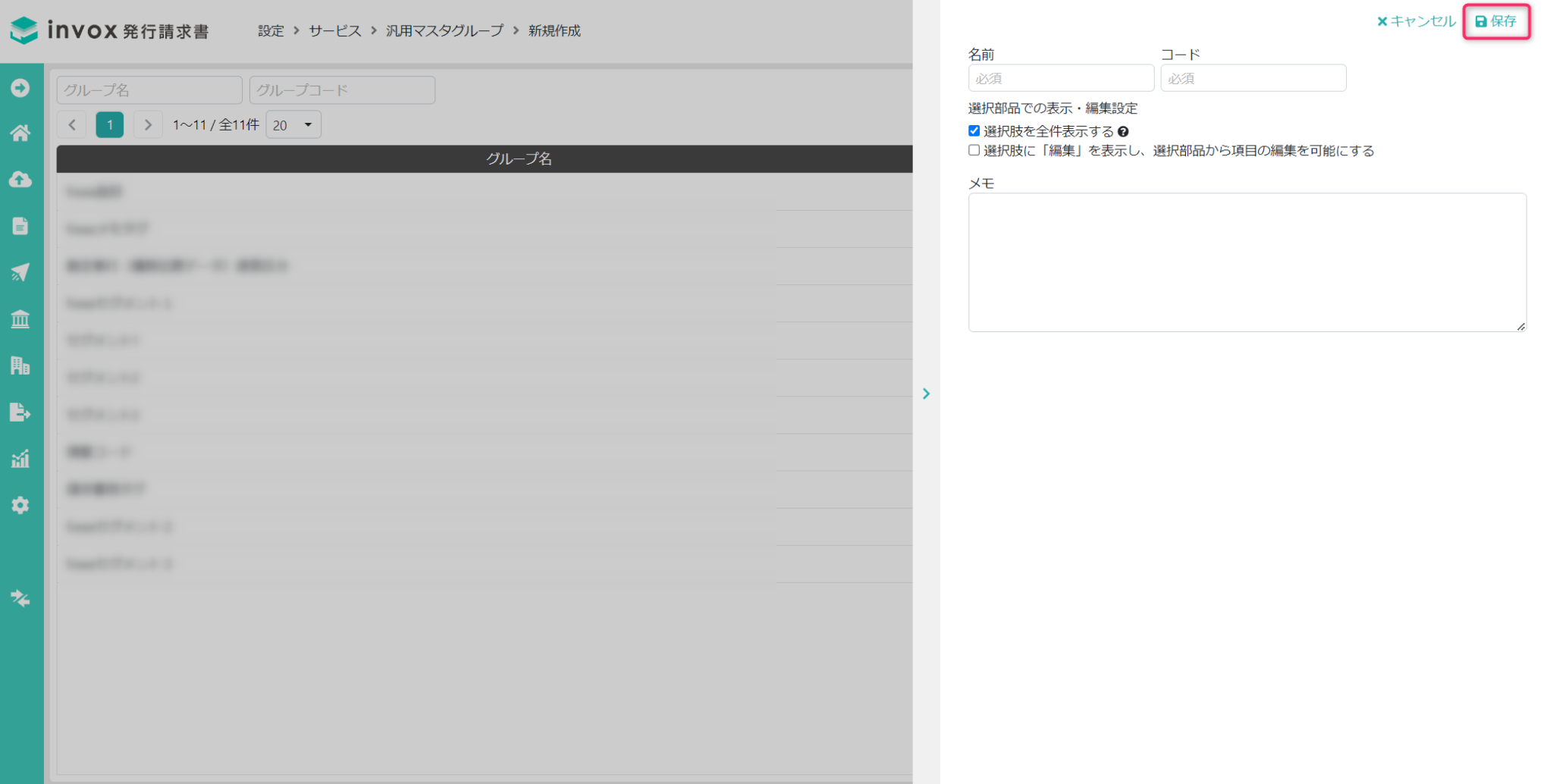
Task: Click the home icon in the sidebar
Action: [20, 133]
